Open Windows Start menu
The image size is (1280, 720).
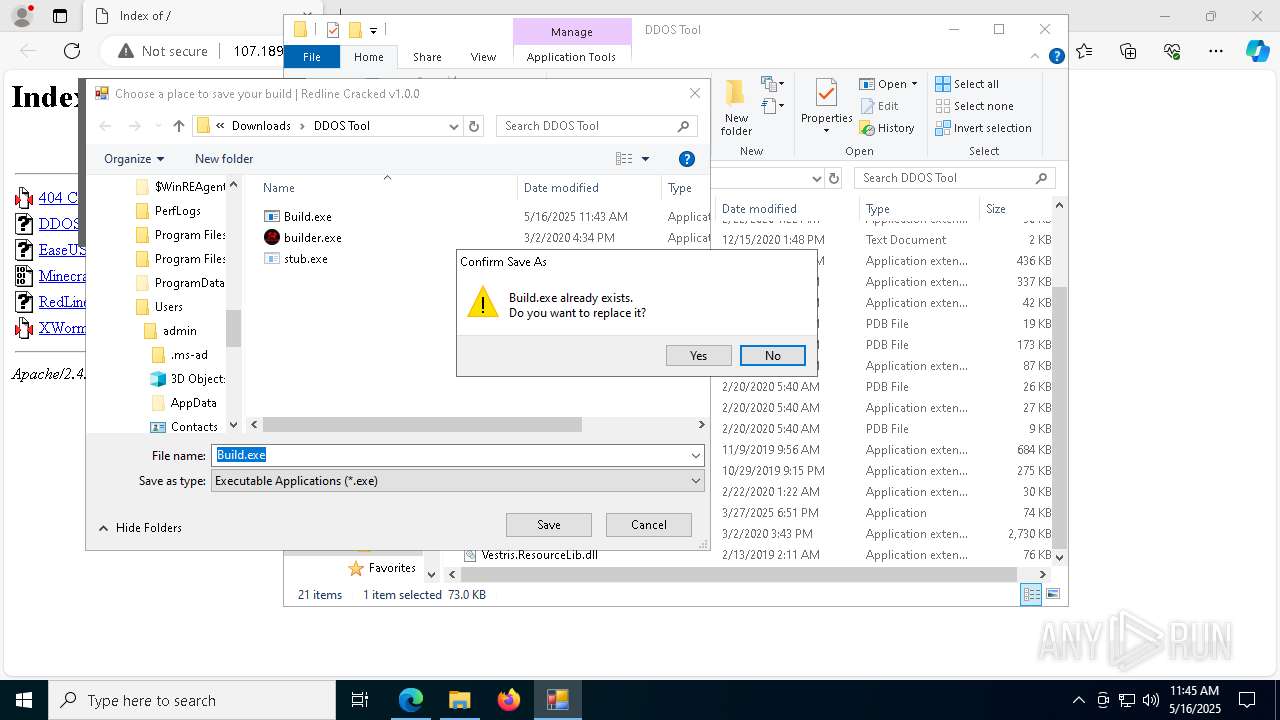[x=23, y=700]
